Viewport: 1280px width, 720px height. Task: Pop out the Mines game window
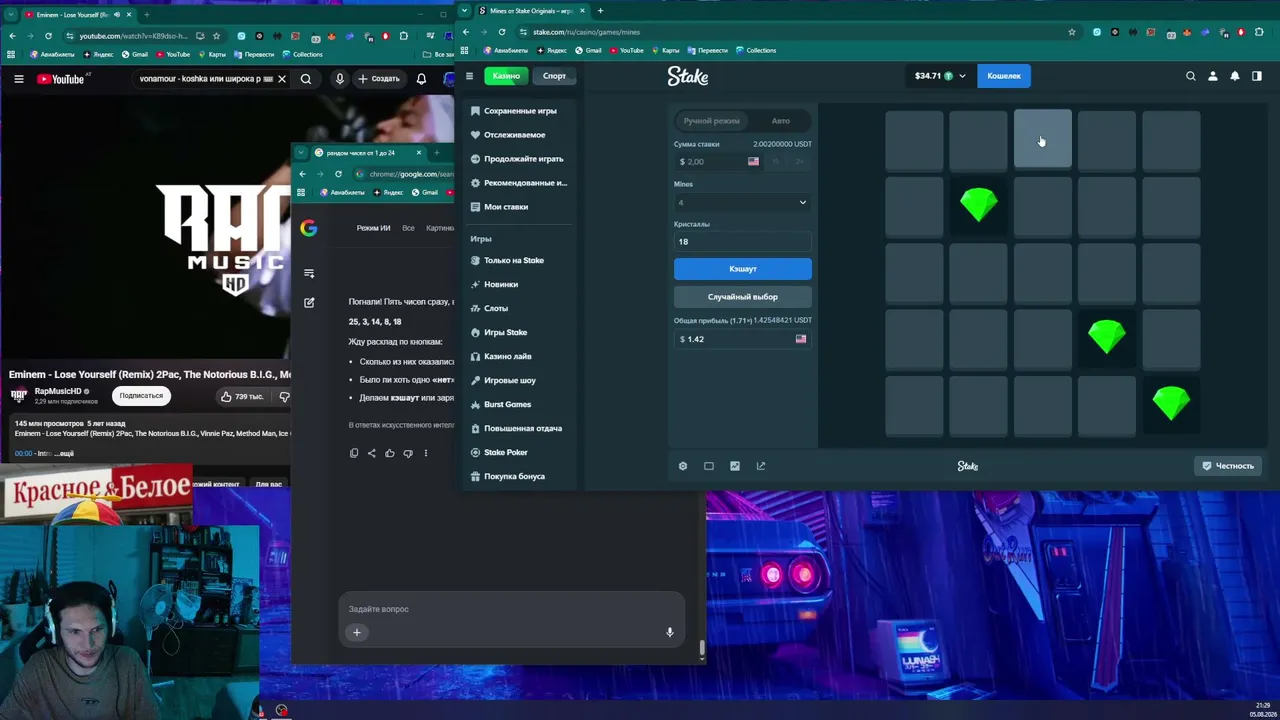(x=761, y=466)
